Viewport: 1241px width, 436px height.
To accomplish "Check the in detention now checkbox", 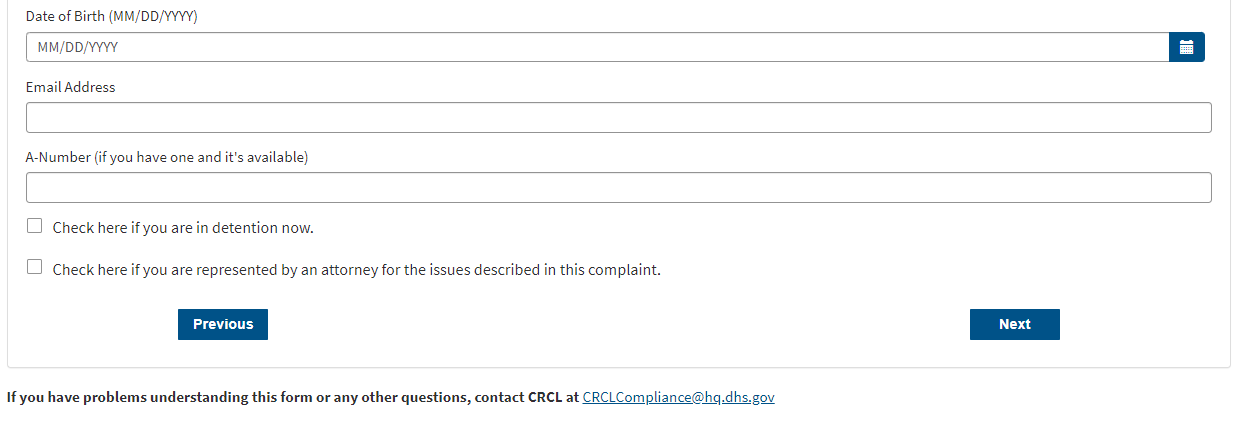I will (35, 226).
